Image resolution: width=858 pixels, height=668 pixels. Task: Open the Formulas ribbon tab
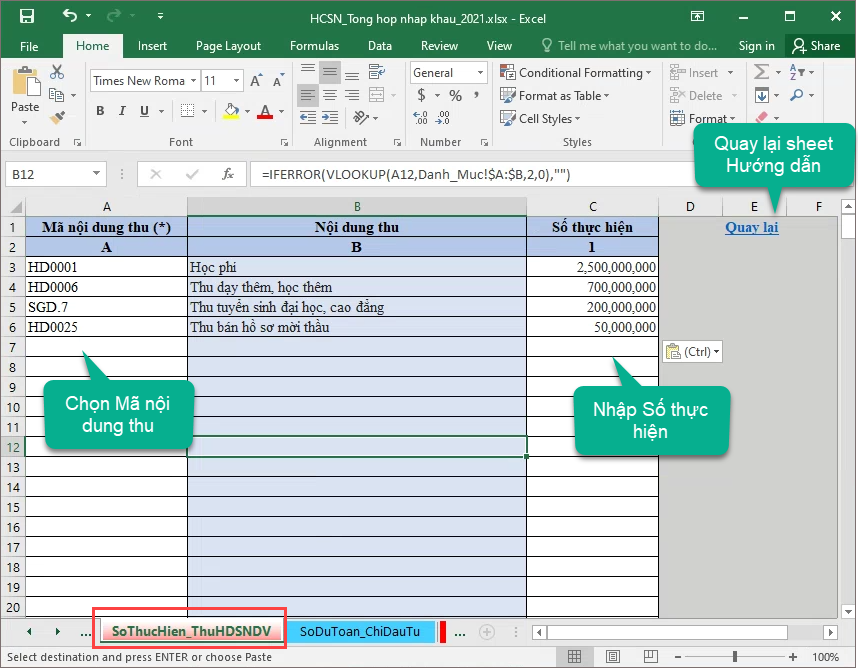pos(314,46)
